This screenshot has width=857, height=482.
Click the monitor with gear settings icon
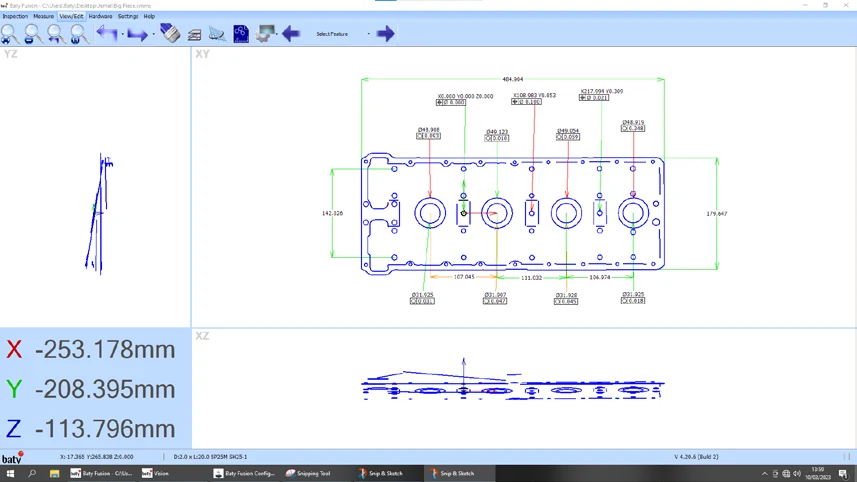(x=265, y=34)
